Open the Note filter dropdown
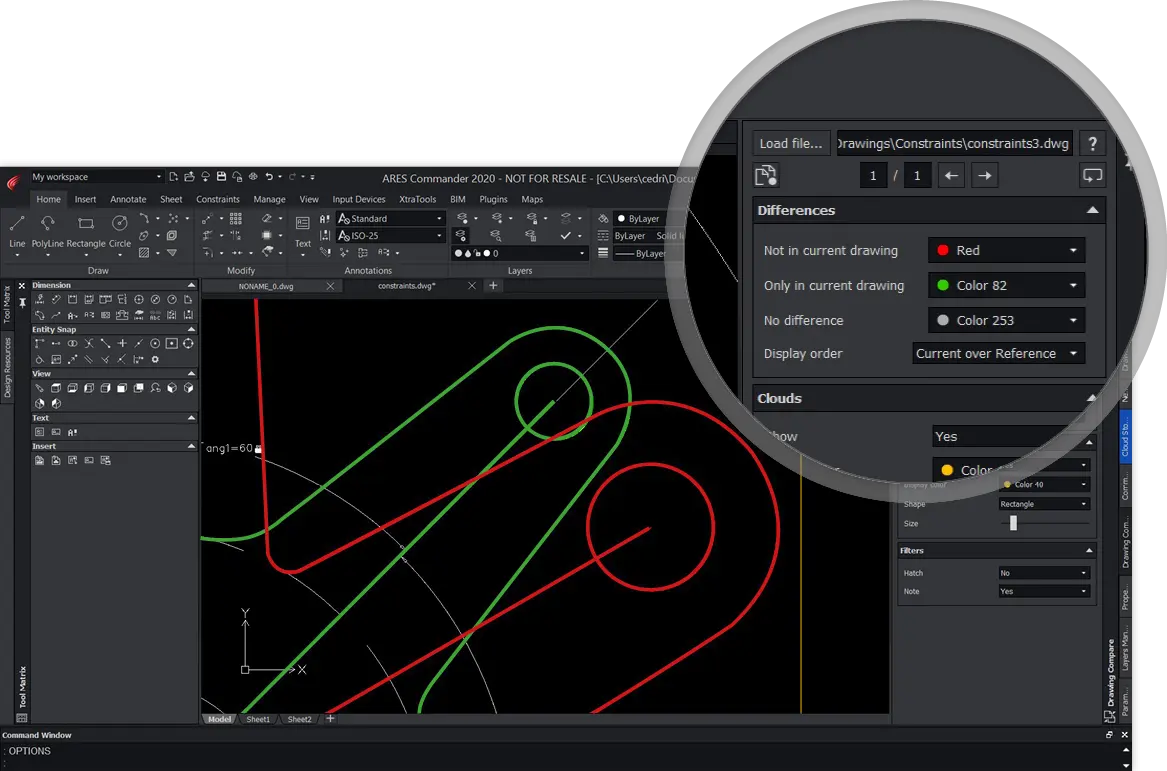The image size is (1167, 771). click(x=1044, y=591)
